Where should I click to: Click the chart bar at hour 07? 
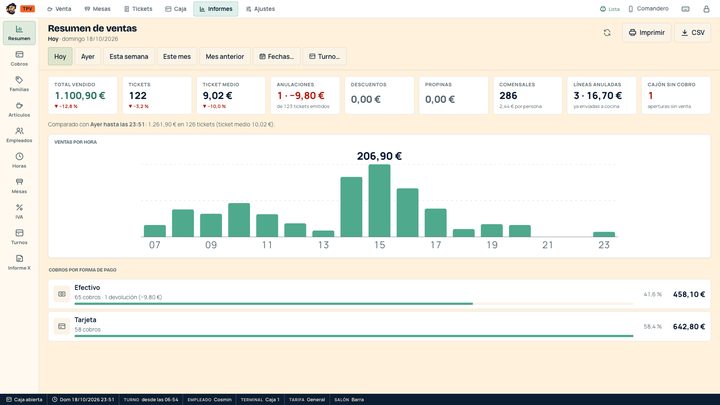(155, 231)
